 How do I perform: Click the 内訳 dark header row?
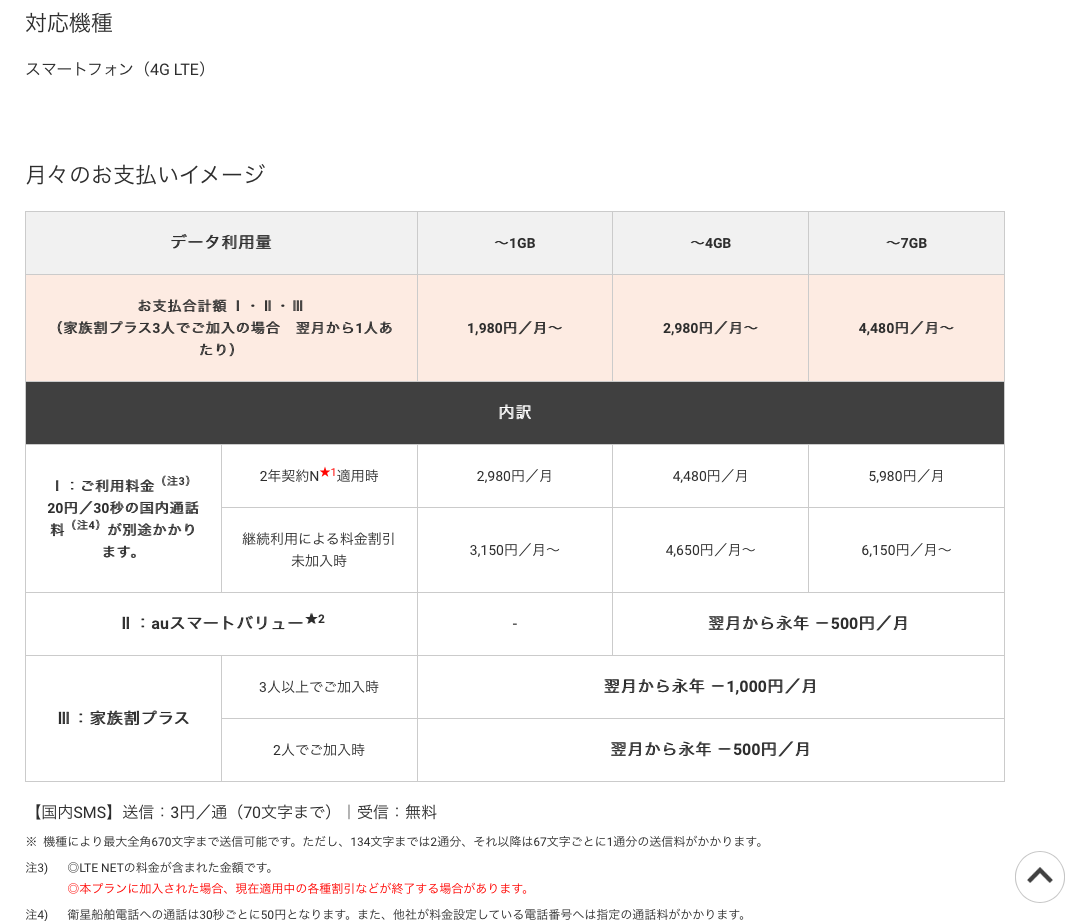point(515,413)
